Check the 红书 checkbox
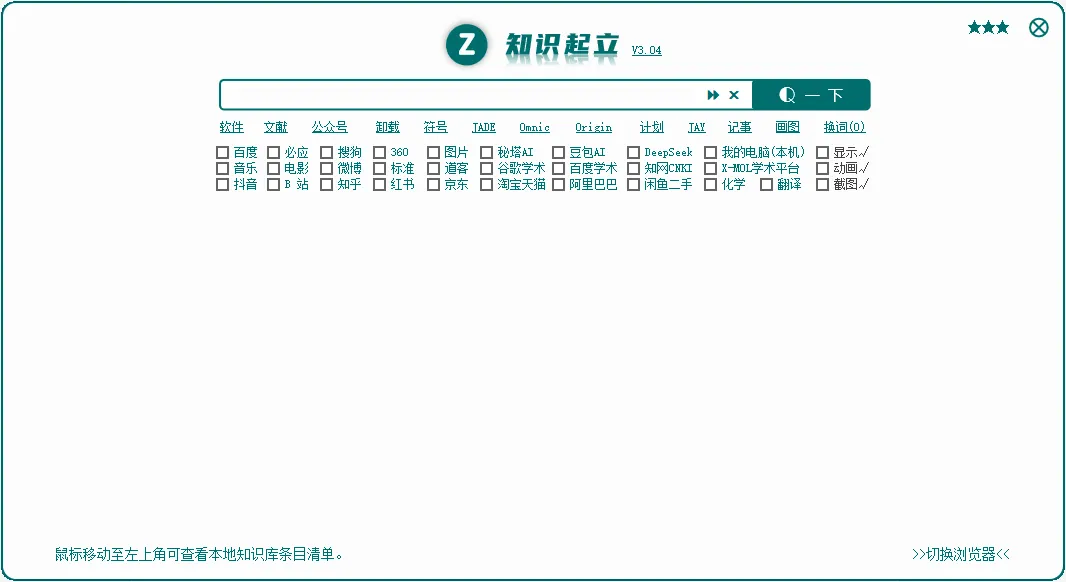Image resolution: width=1066 pixels, height=582 pixels. point(379,184)
